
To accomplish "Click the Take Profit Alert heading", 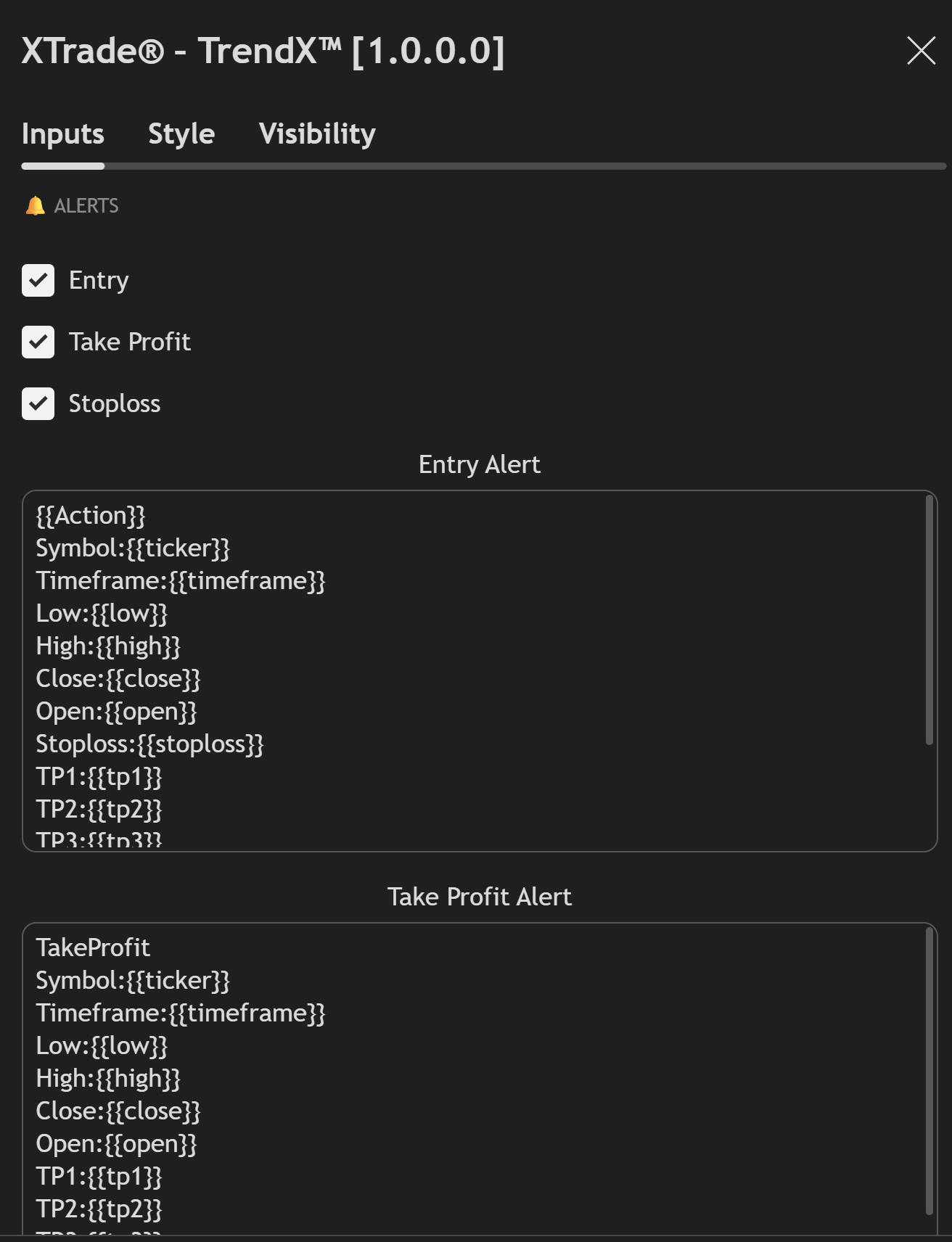I will (x=479, y=897).
